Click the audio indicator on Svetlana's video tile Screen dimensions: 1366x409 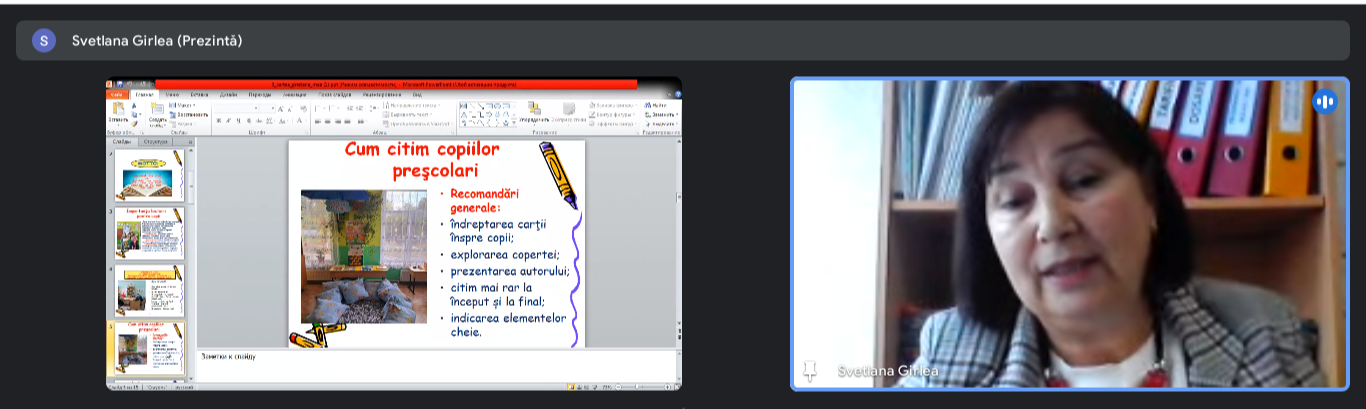tap(1324, 101)
